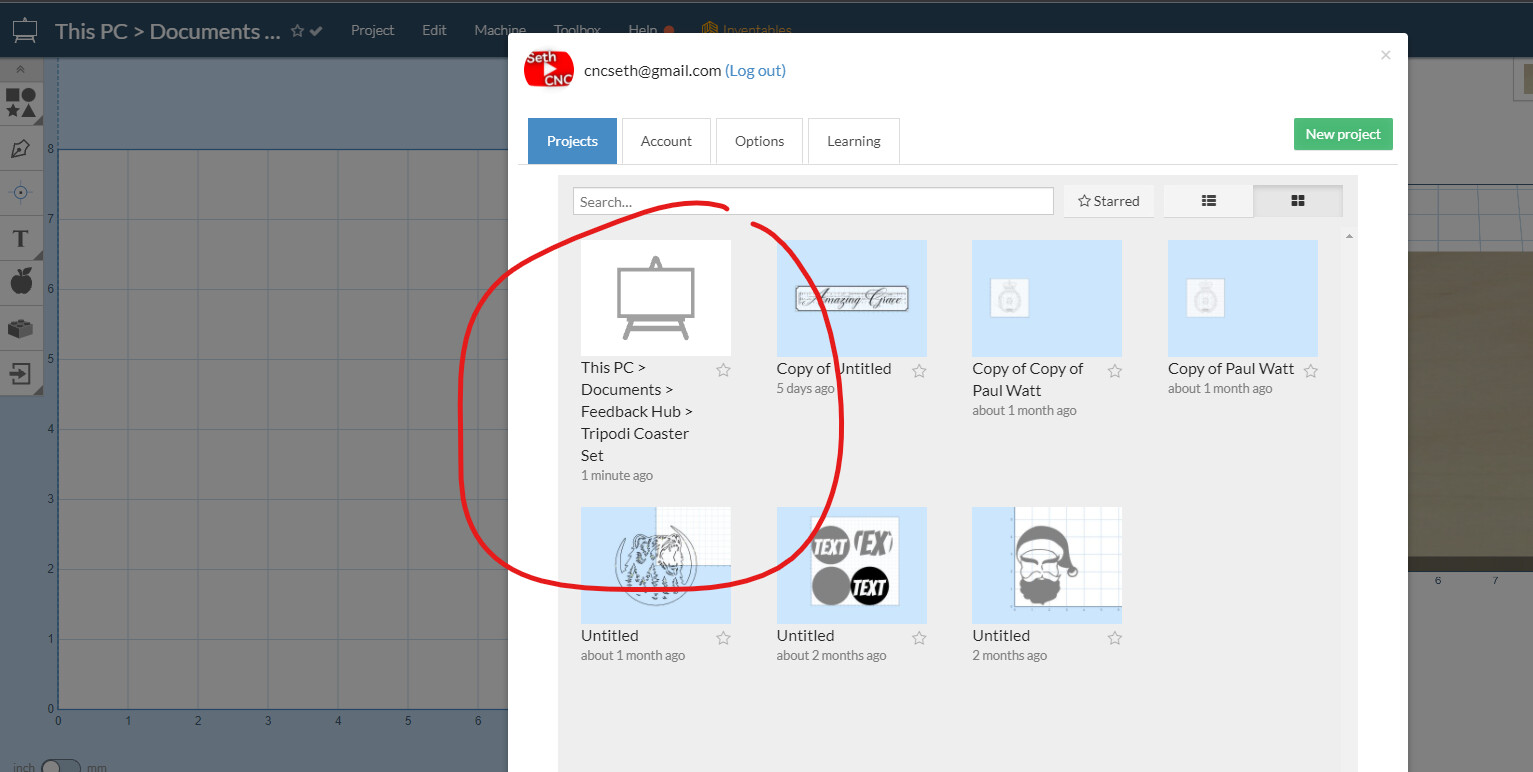The width and height of the screenshot is (1533, 772).
Task: Switch to grid view of projects
Action: (x=1297, y=201)
